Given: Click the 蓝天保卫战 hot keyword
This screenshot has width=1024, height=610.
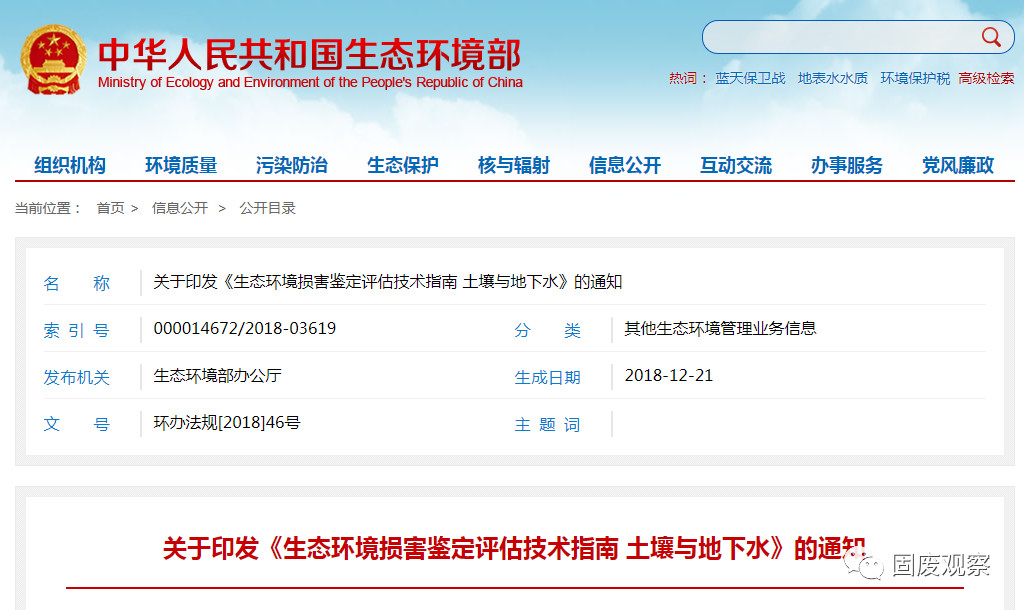Looking at the screenshot, I should tap(750, 78).
